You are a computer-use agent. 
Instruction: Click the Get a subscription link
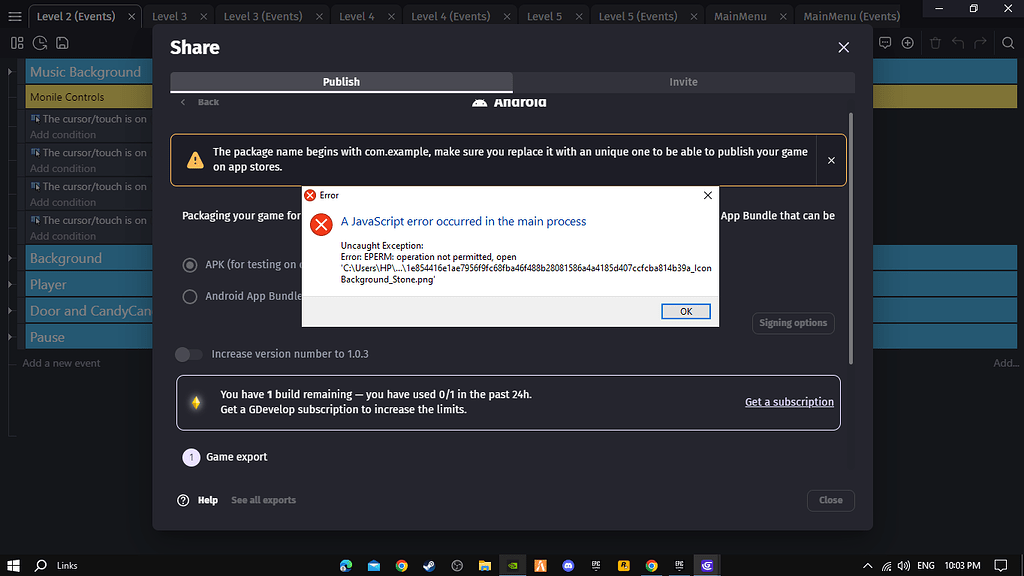[789, 402]
